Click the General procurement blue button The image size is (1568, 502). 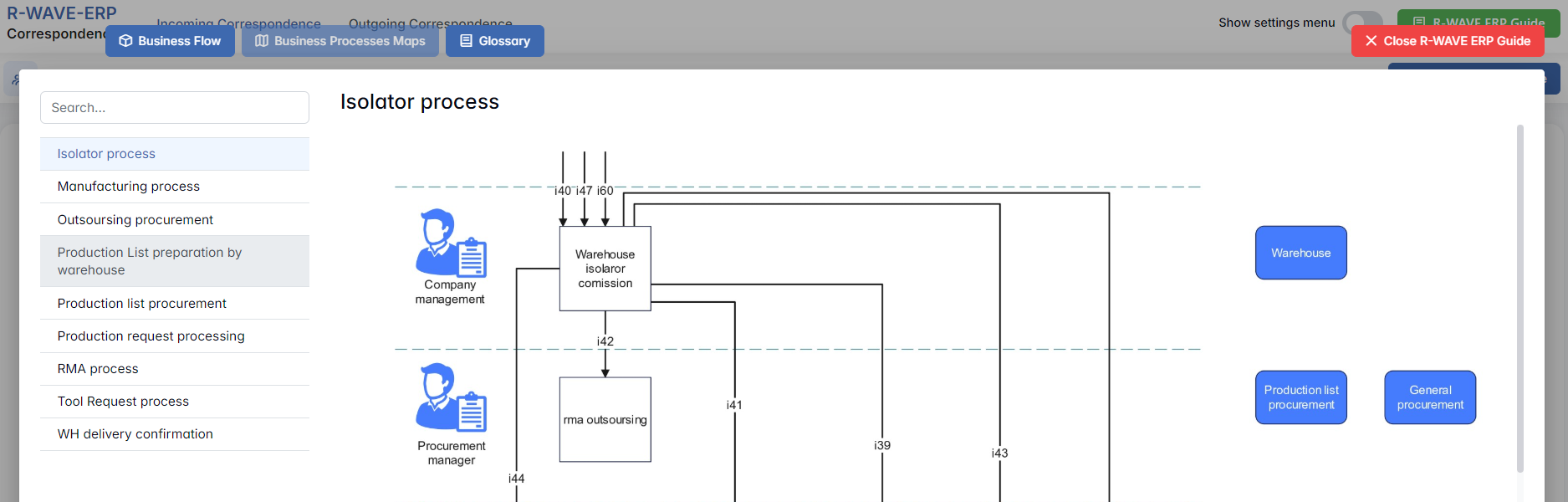[1430, 397]
